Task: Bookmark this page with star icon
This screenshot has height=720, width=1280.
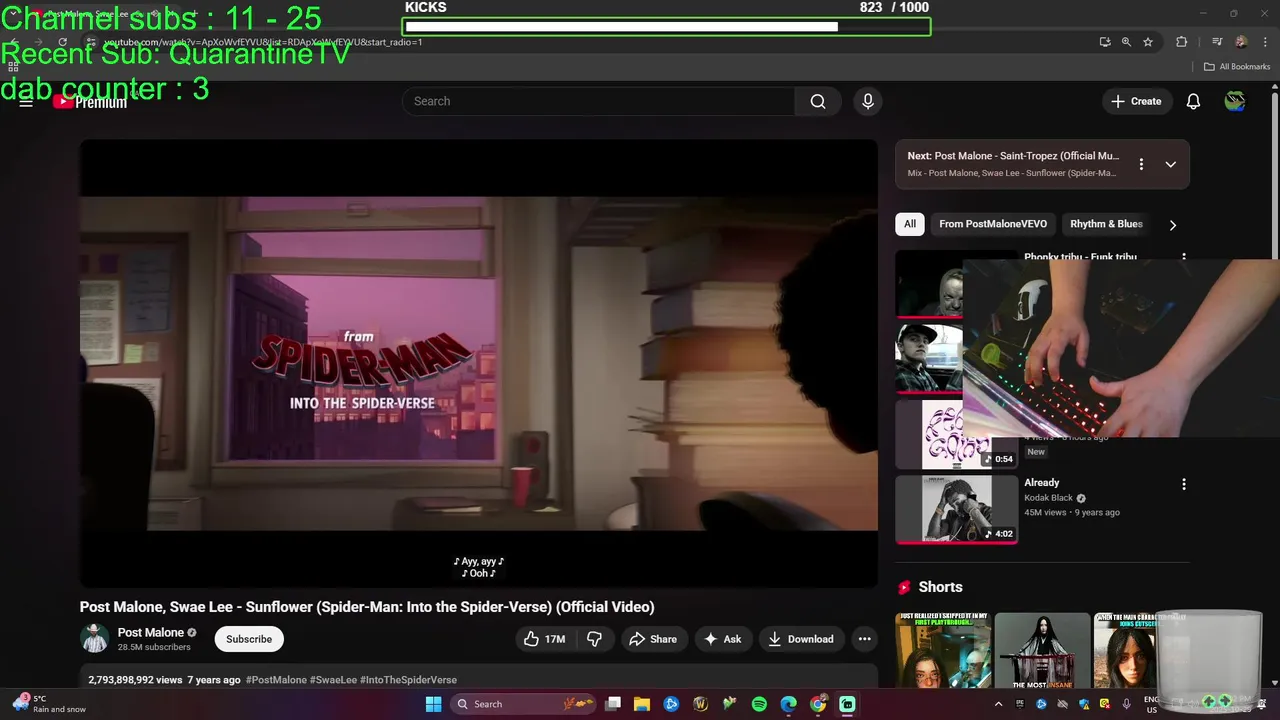Action: (x=1148, y=42)
